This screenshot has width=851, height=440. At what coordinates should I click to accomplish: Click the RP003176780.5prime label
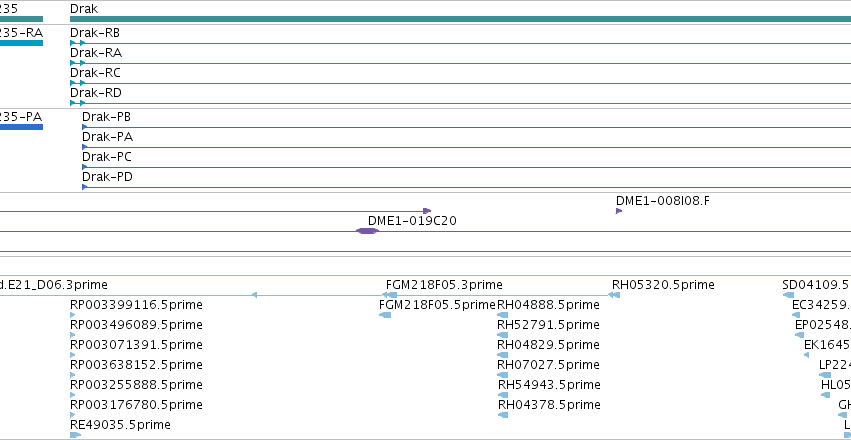click(136, 405)
